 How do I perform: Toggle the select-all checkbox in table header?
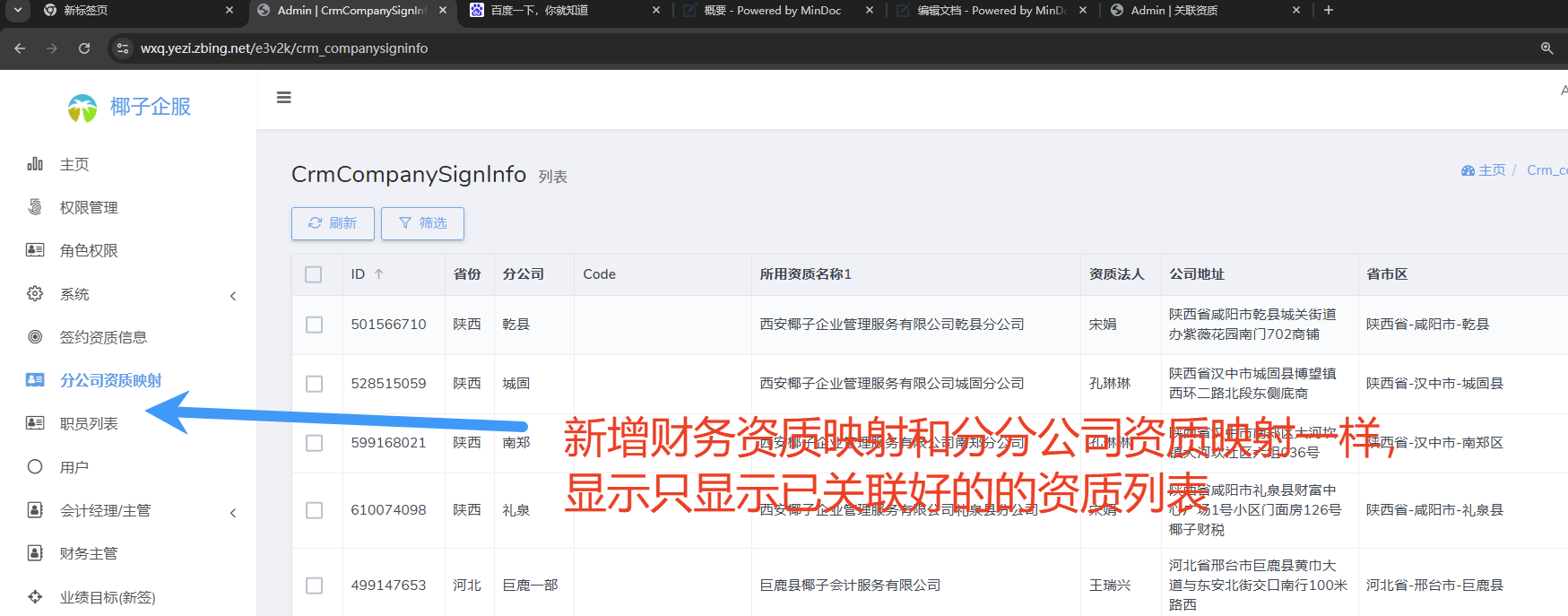(314, 274)
